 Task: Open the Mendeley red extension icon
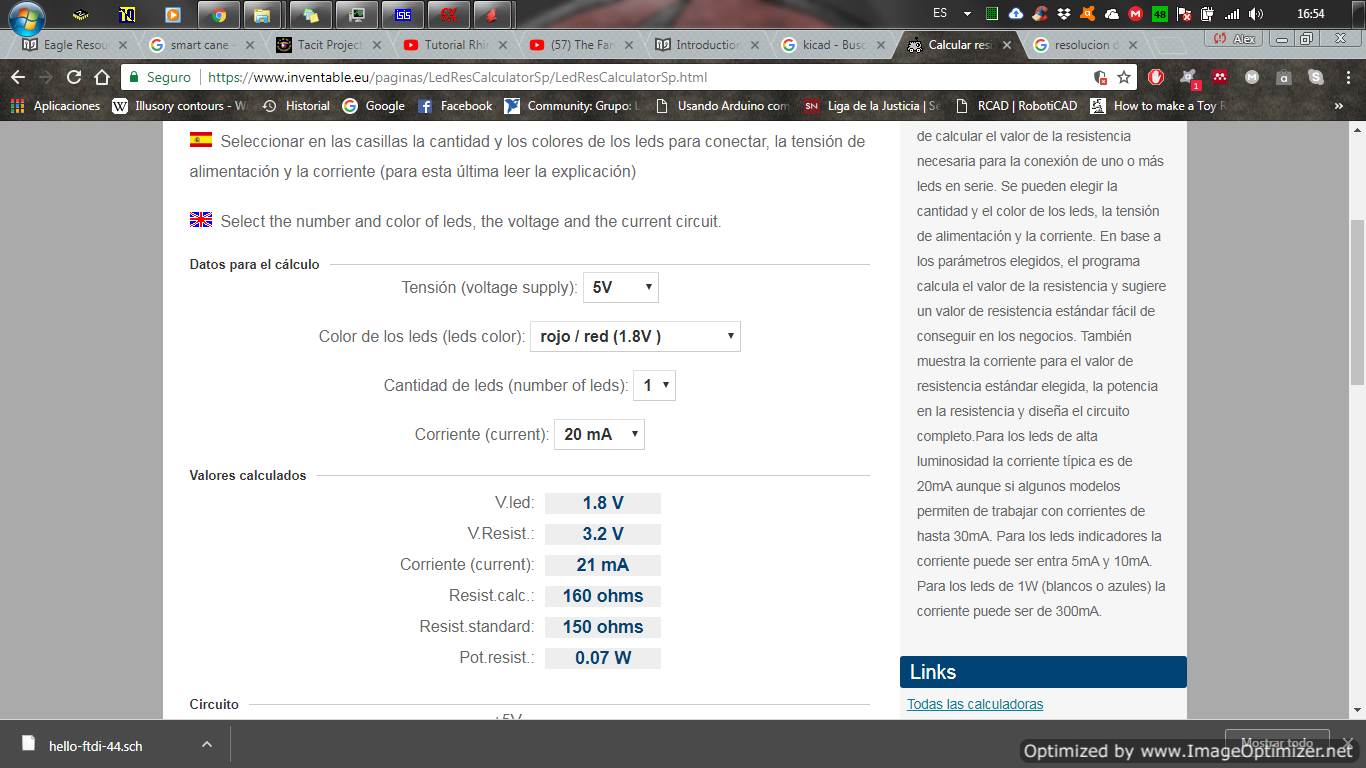pos(1220,77)
